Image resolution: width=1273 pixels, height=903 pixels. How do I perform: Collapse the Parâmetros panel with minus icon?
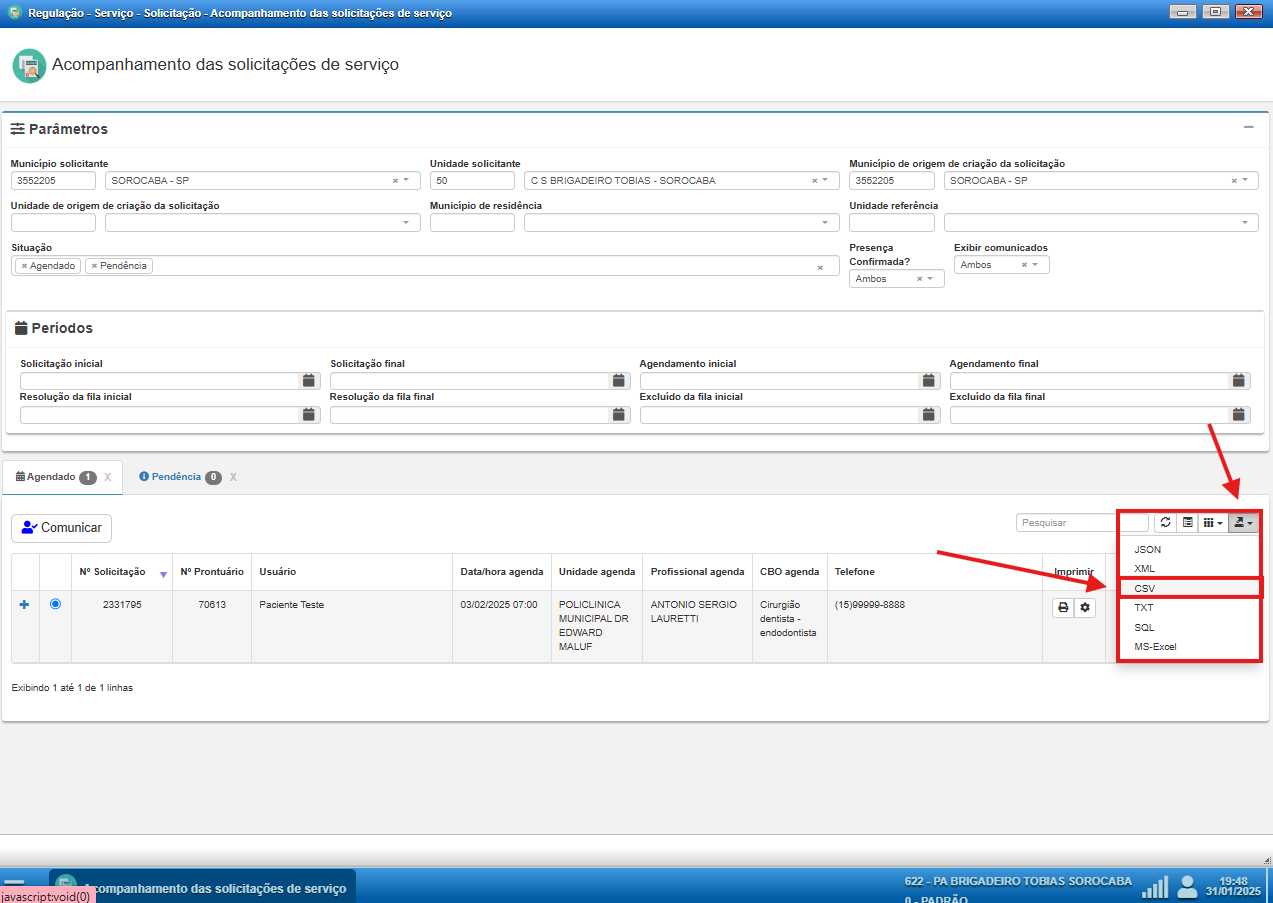pos(1248,128)
